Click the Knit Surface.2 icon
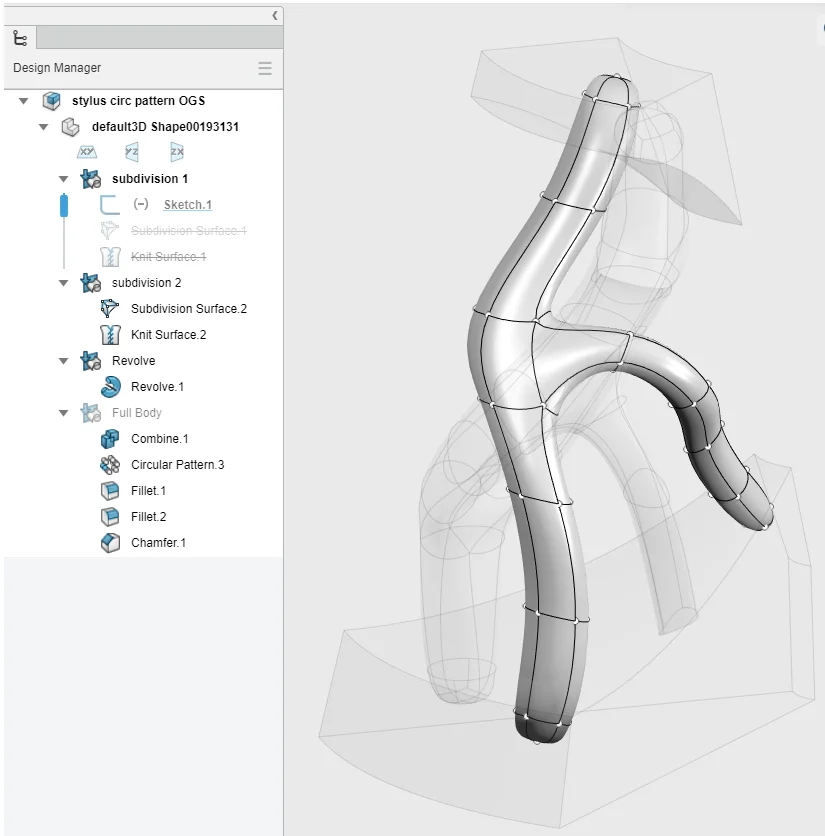This screenshot has width=825, height=836. point(110,335)
